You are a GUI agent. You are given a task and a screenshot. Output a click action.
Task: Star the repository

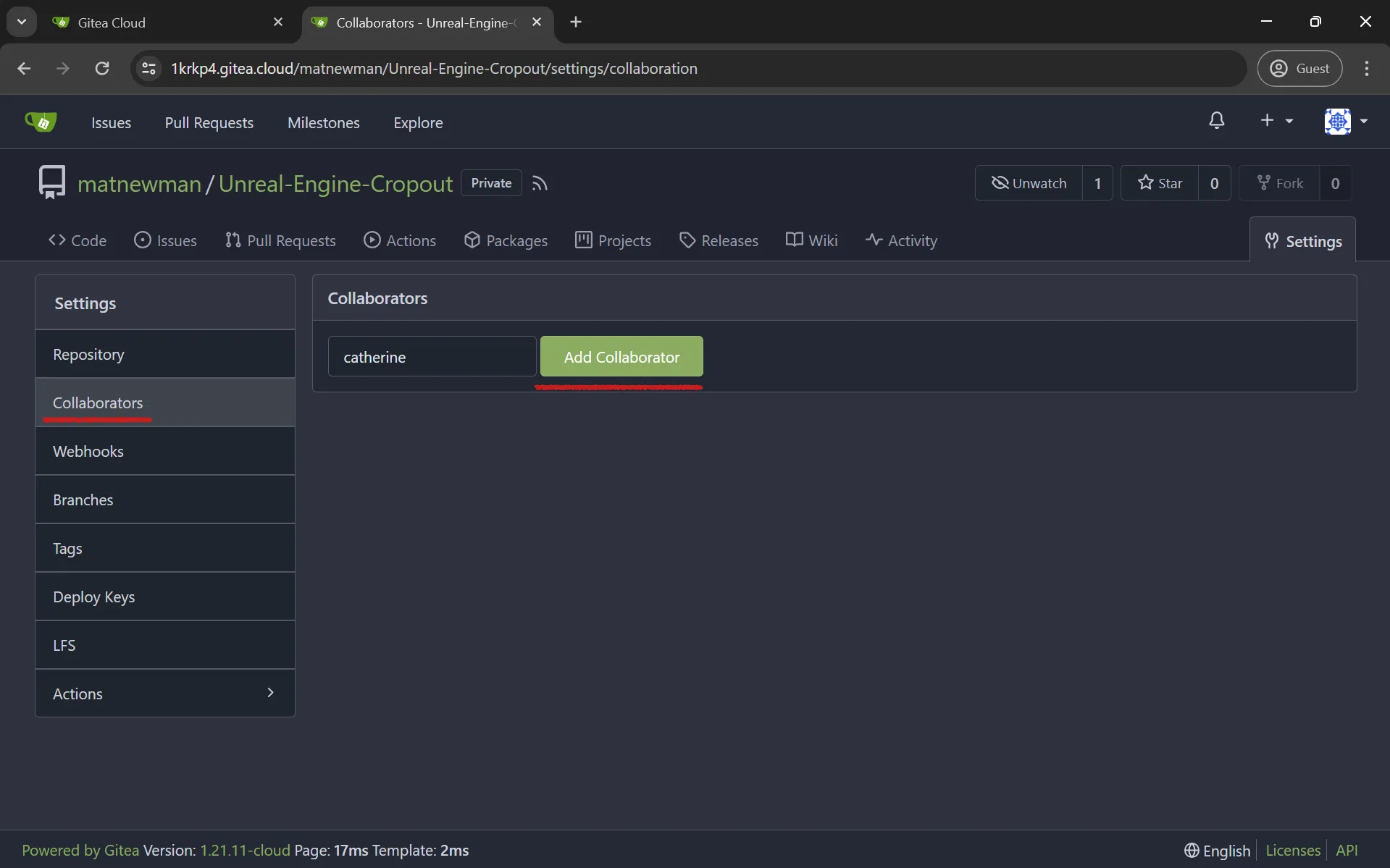[x=1160, y=183]
